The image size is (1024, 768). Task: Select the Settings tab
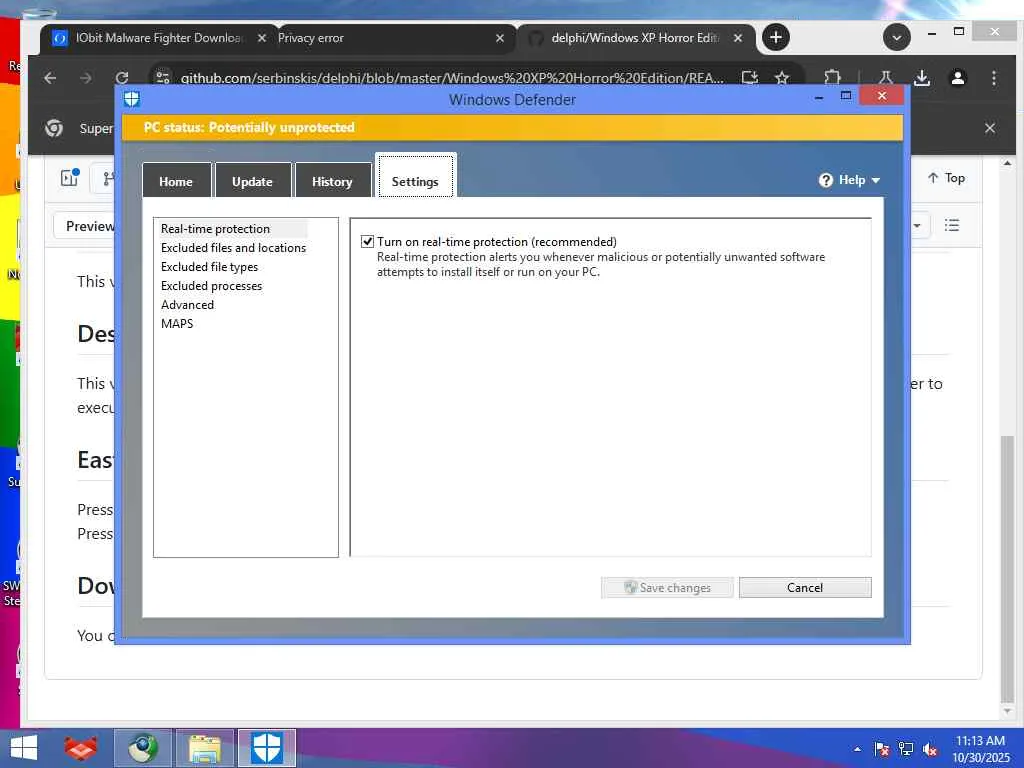tap(415, 176)
